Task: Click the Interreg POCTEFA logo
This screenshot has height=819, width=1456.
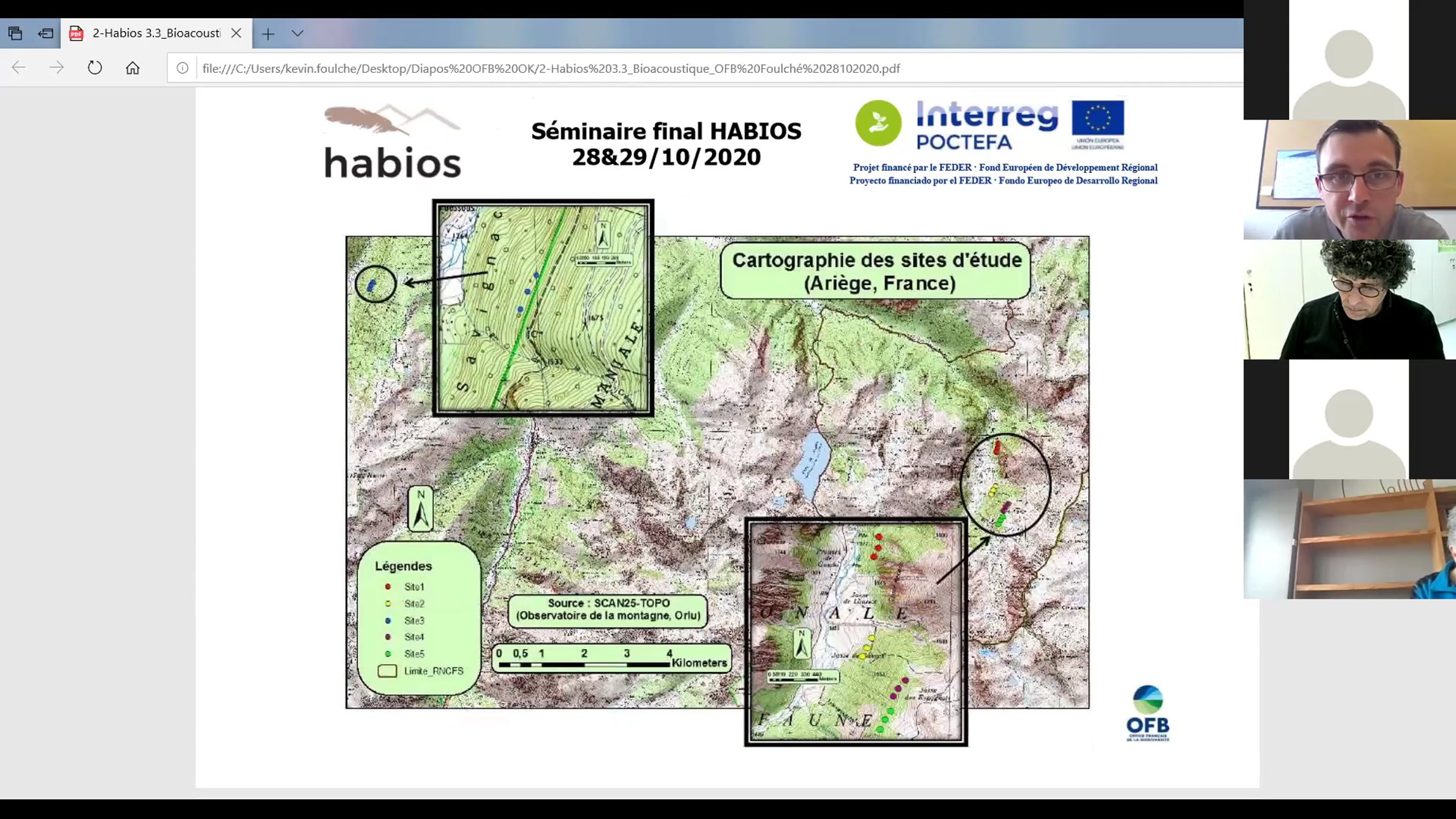Action: click(x=987, y=125)
